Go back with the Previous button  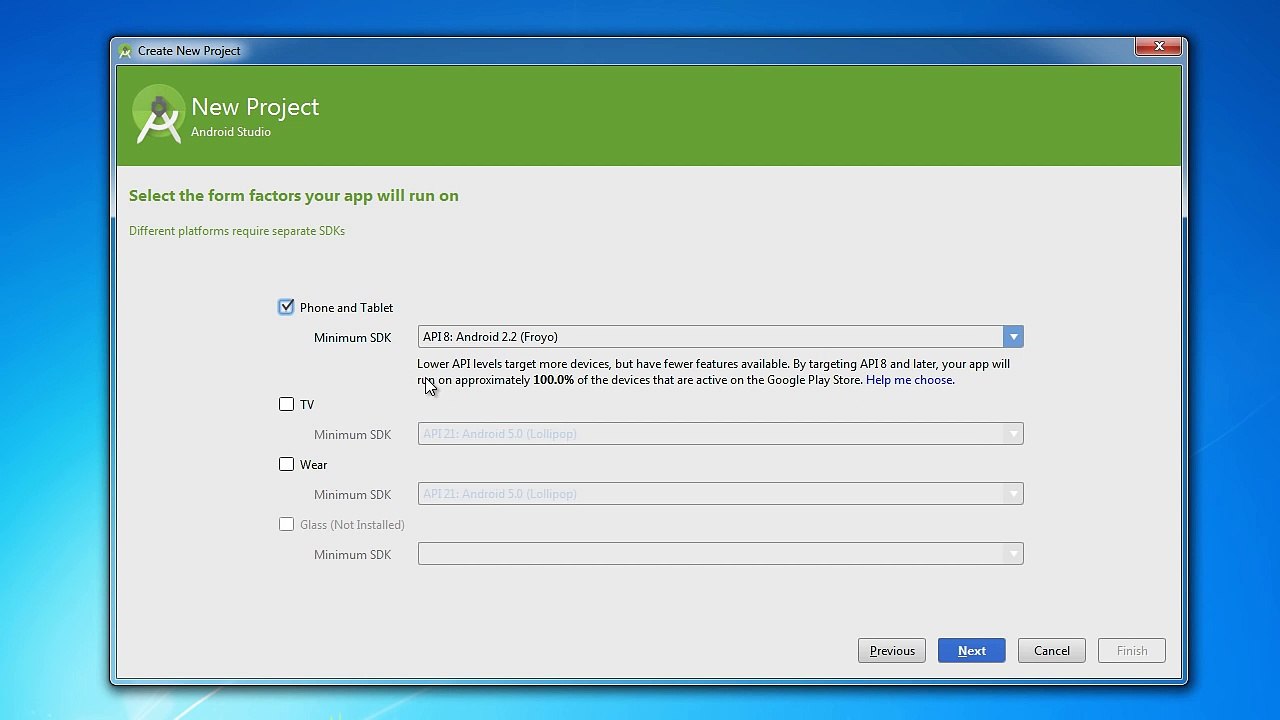pos(892,651)
